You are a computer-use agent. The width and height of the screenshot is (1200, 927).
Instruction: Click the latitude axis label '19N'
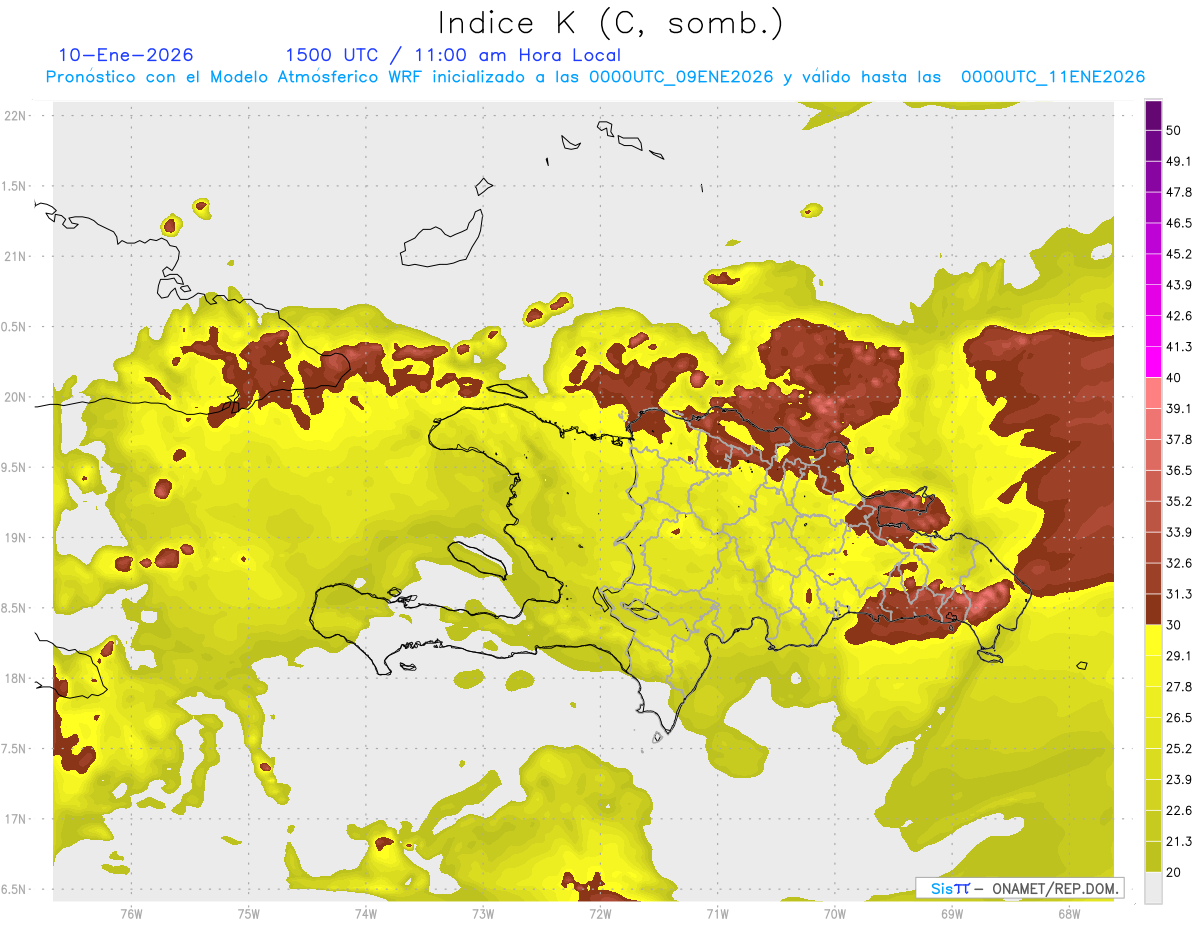tap(17, 538)
